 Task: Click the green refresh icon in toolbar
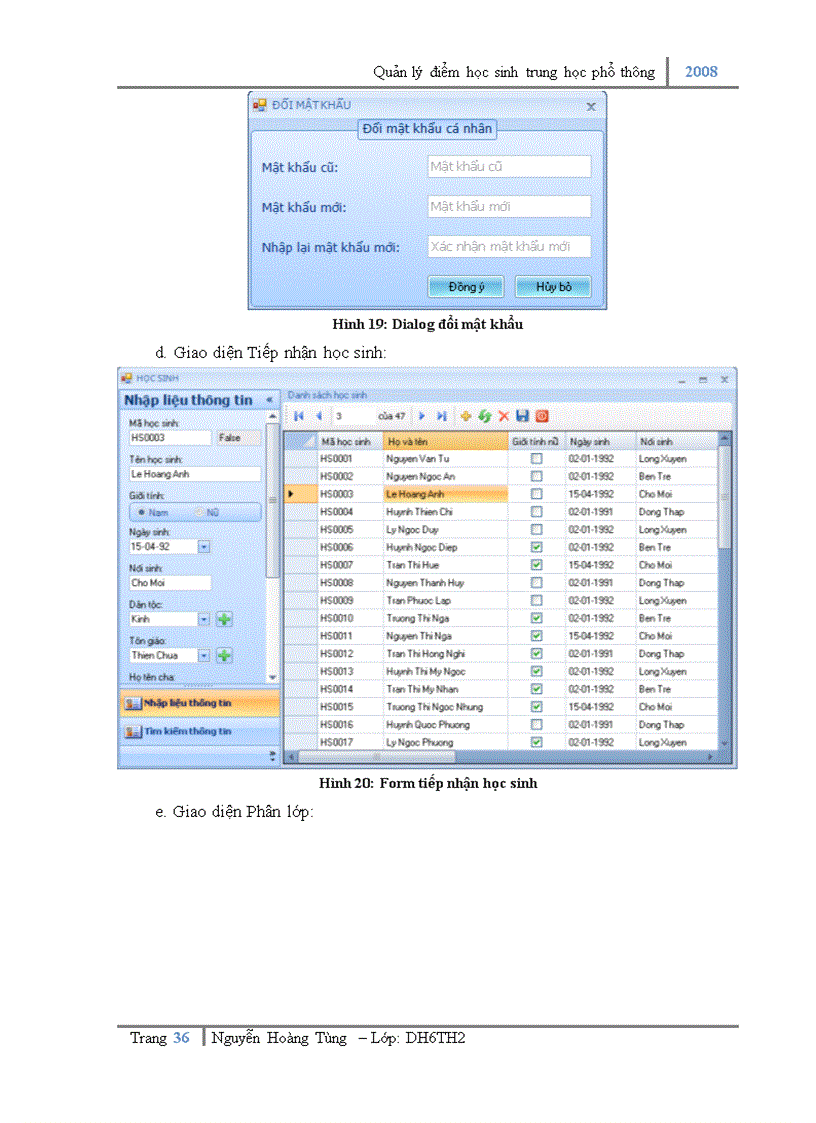click(484, 416)
